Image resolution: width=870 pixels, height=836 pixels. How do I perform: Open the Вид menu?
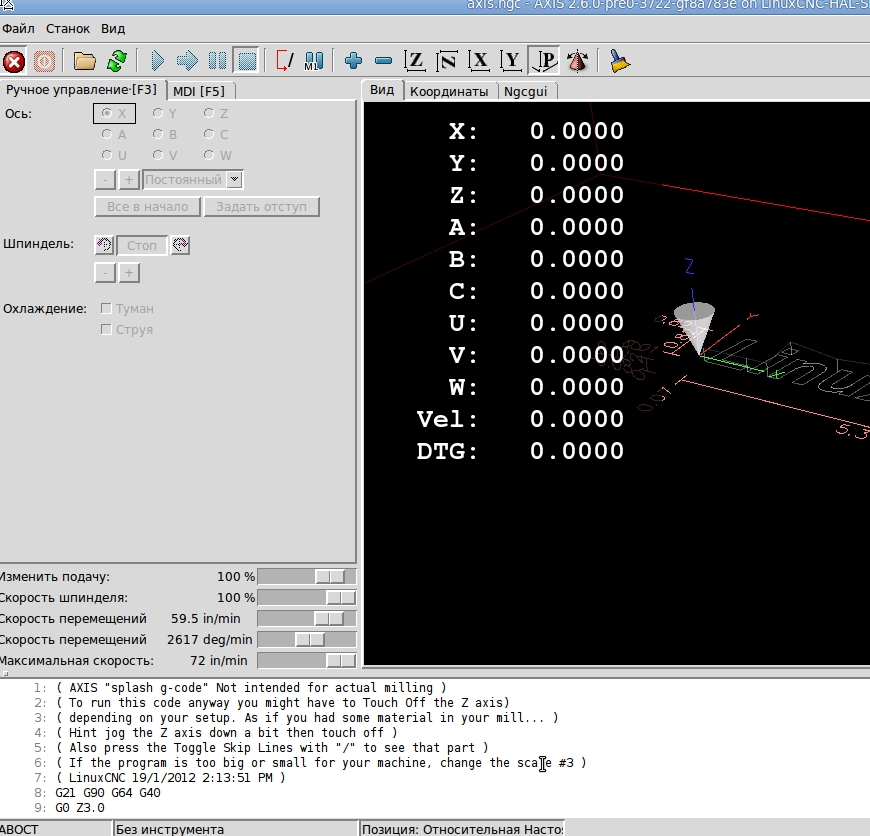click(113, 28)
